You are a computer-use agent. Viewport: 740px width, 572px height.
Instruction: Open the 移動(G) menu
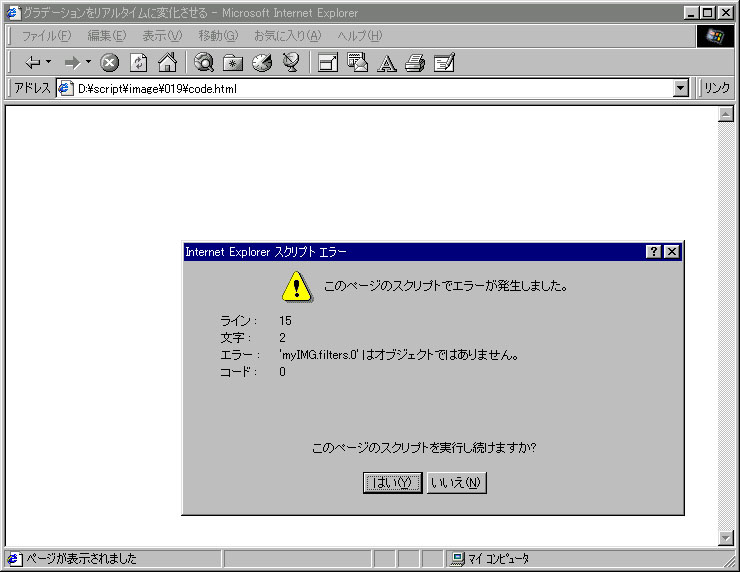[x=218, y=36]
